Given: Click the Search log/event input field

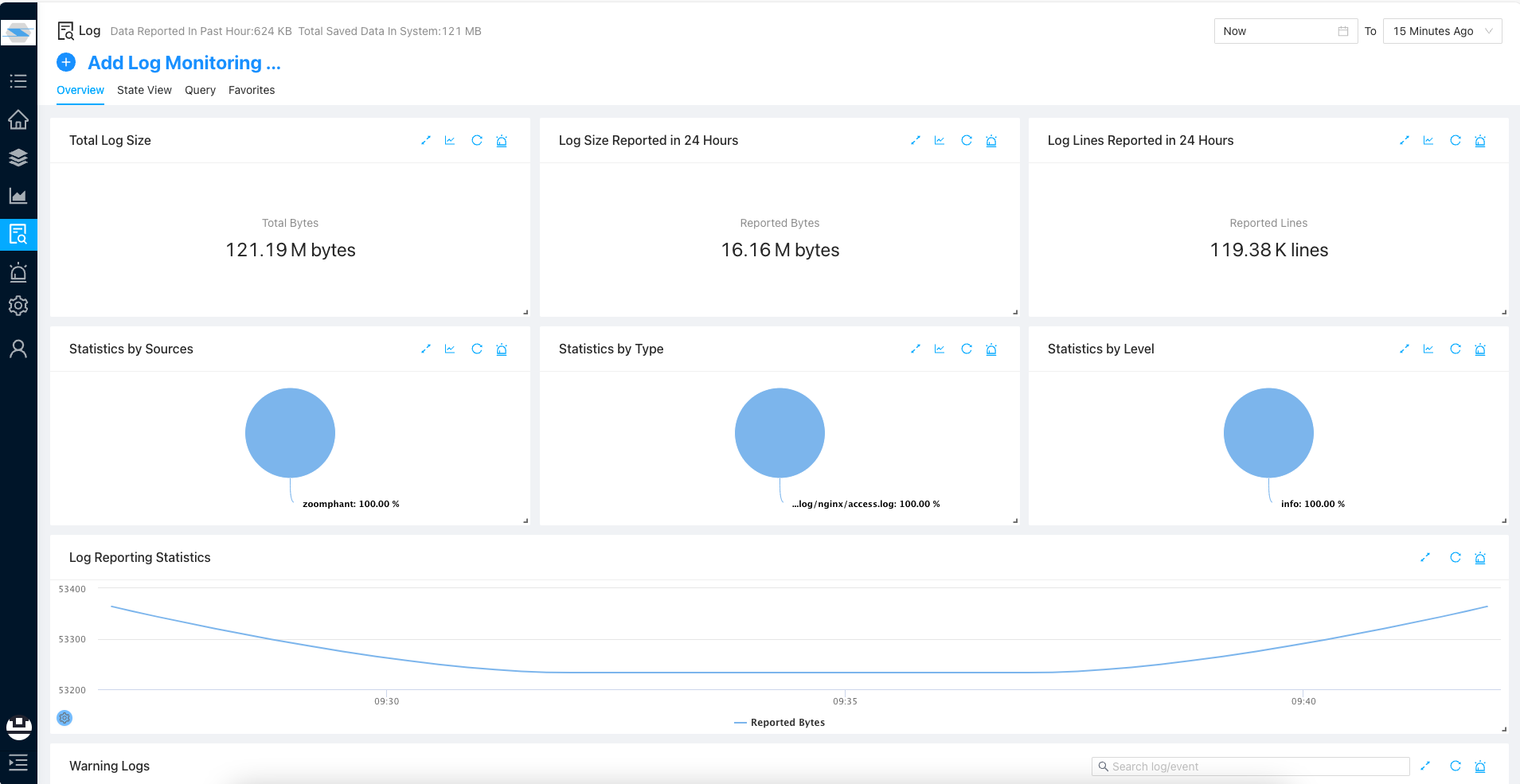Looking at the screenshot, I should tap(1250, 766).
